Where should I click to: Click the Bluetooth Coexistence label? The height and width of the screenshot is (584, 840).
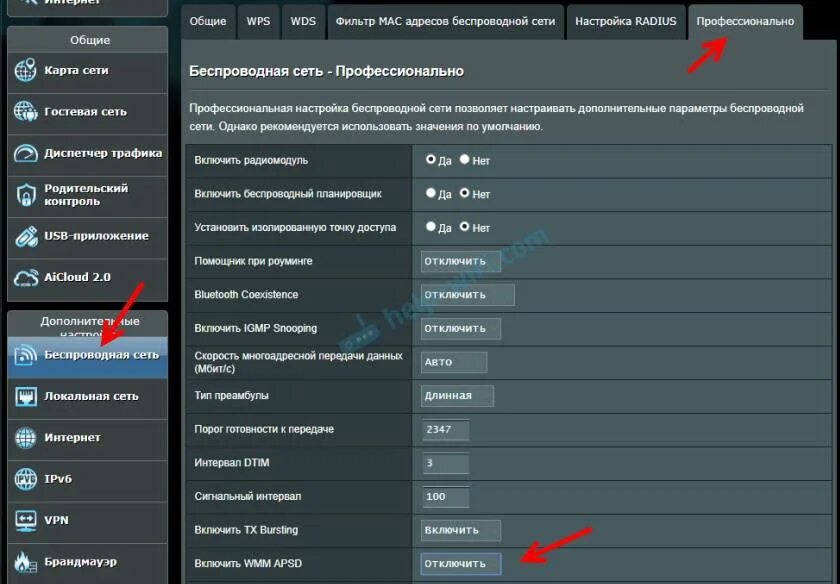point(246,295)
